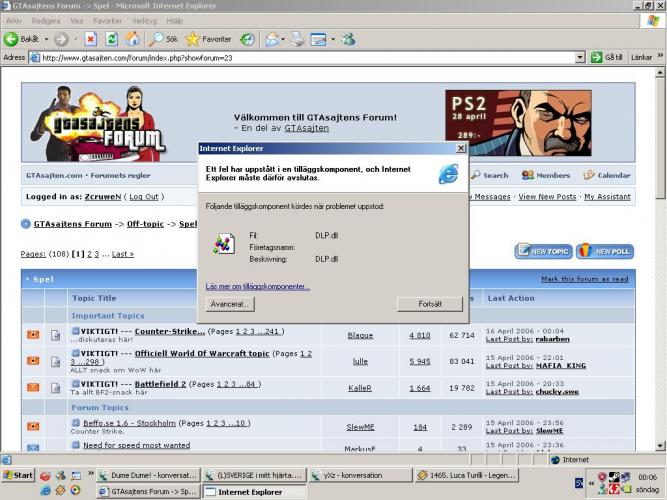
Task: Open Need for speed most wanted topic
Action: coord(137,445)
